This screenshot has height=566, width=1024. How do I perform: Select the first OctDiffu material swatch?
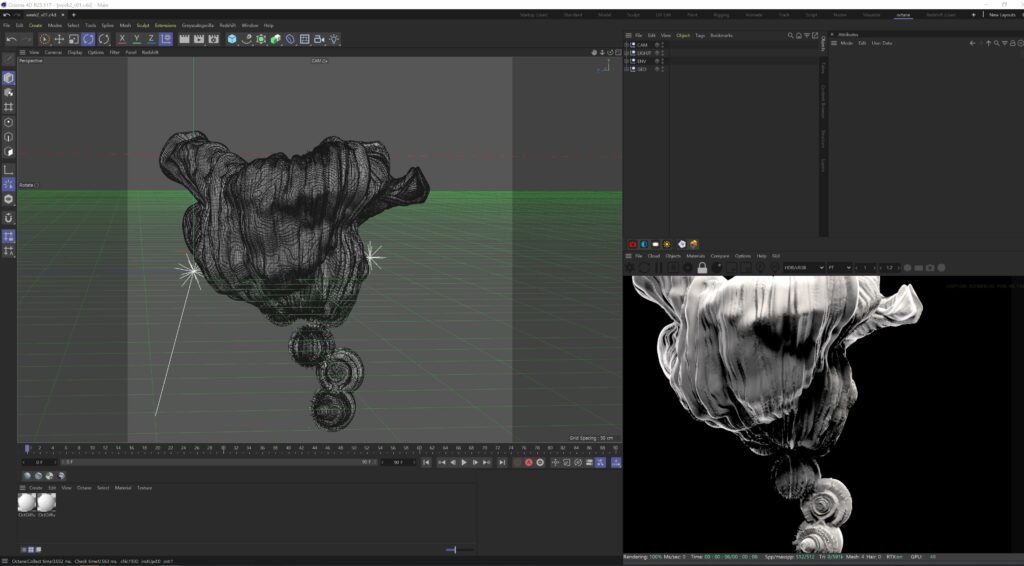(x=27, y=502)
